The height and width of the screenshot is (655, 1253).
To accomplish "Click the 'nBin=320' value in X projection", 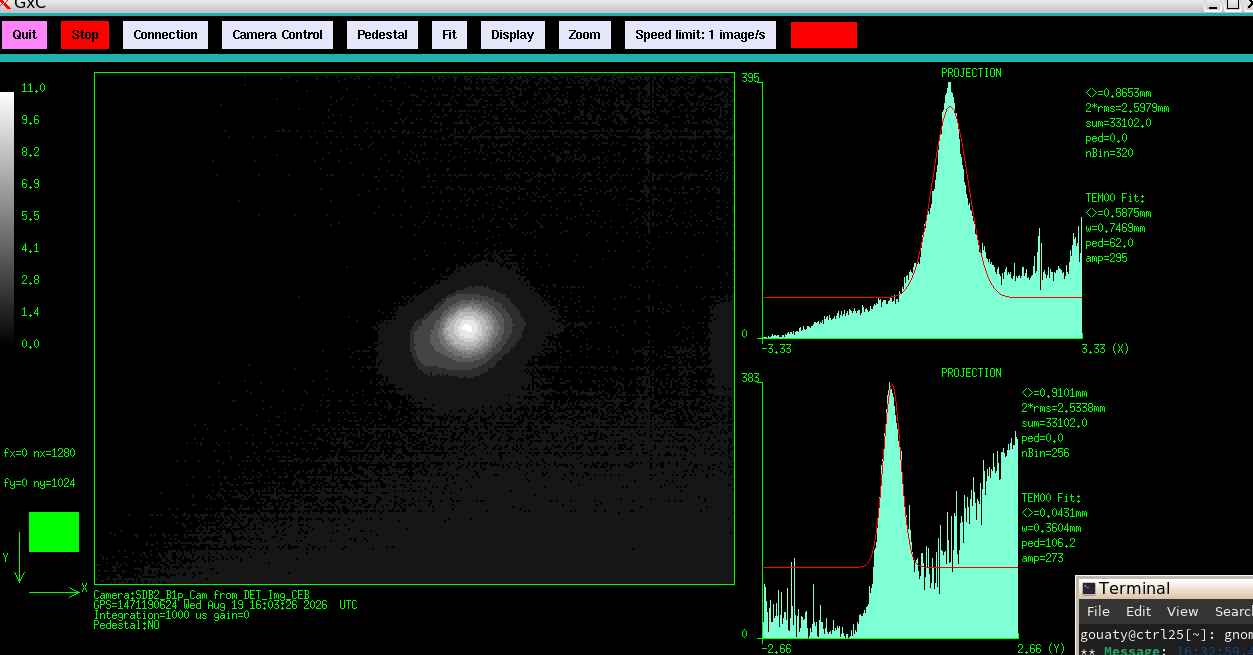I will click(1109, 153).
